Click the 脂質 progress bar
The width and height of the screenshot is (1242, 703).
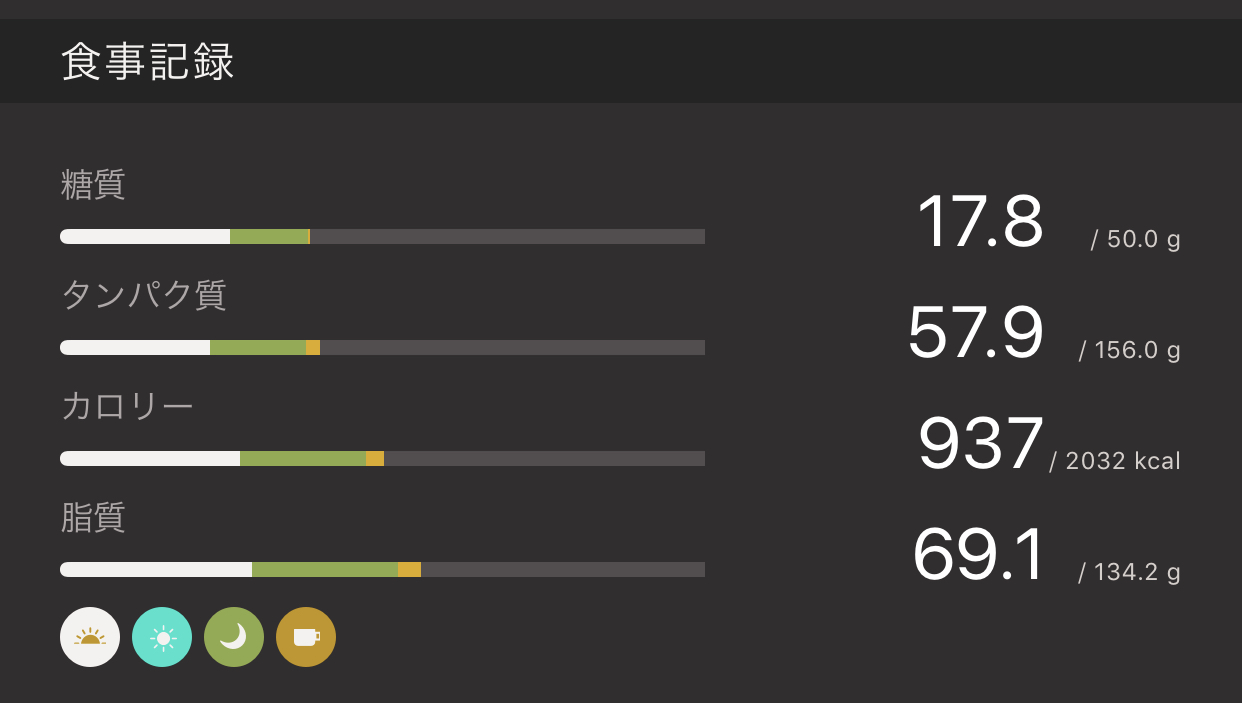pos(382,570)
